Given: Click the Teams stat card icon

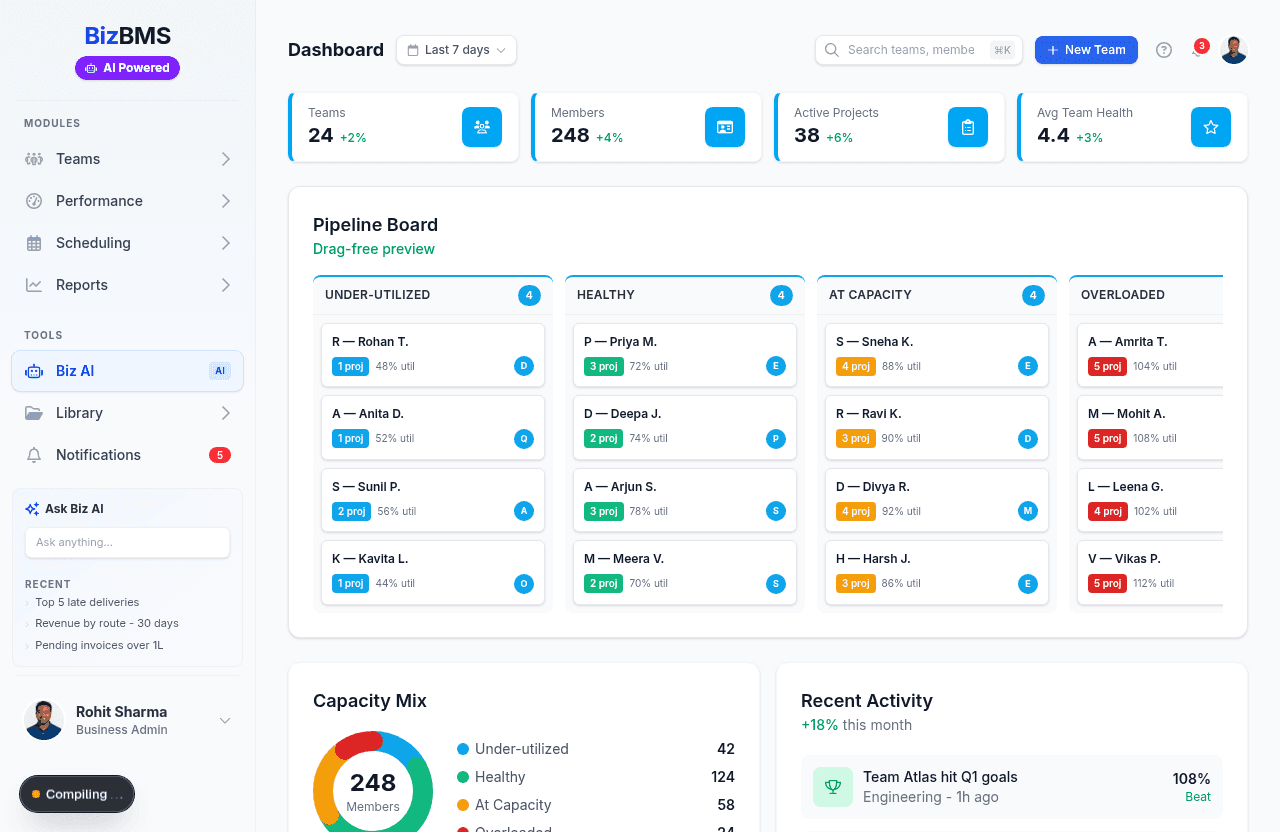Looking at the screenshot, I should [x=481, y=127].
